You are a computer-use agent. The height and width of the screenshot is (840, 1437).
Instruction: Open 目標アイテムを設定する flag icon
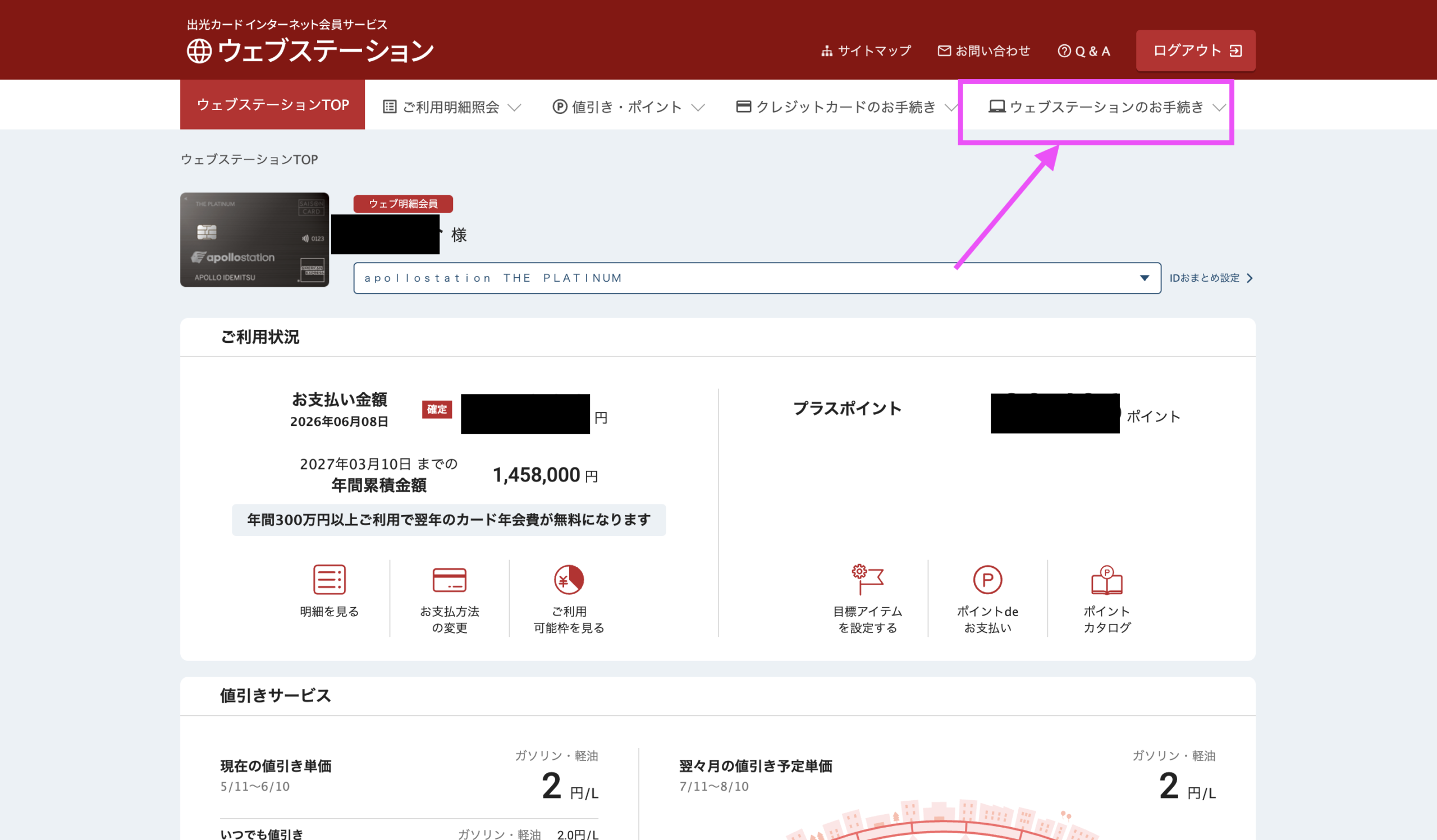867,579
